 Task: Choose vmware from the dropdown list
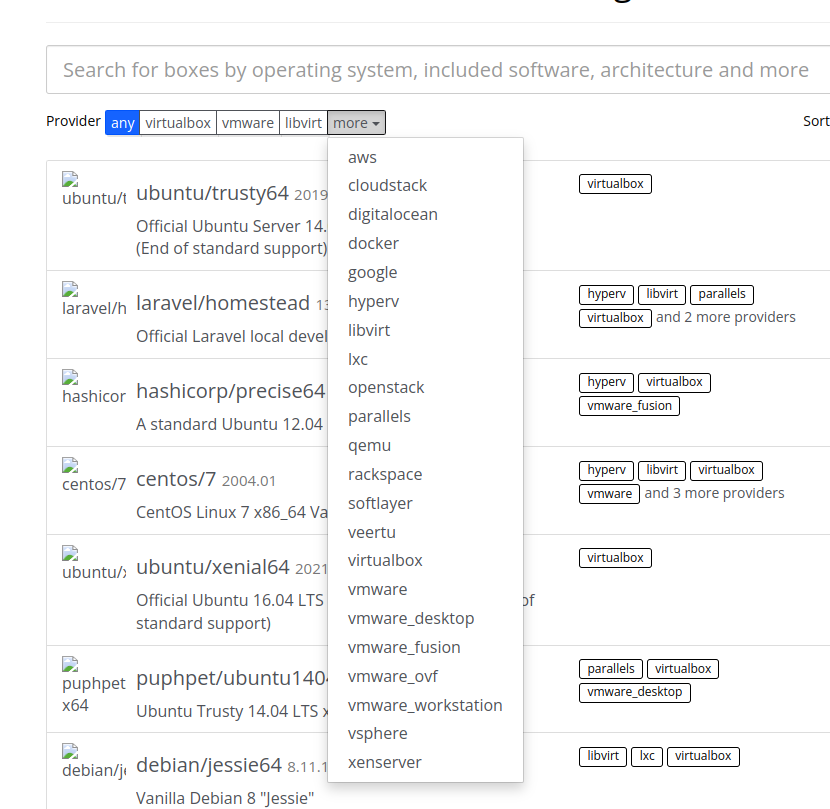[x=426, y=590]
